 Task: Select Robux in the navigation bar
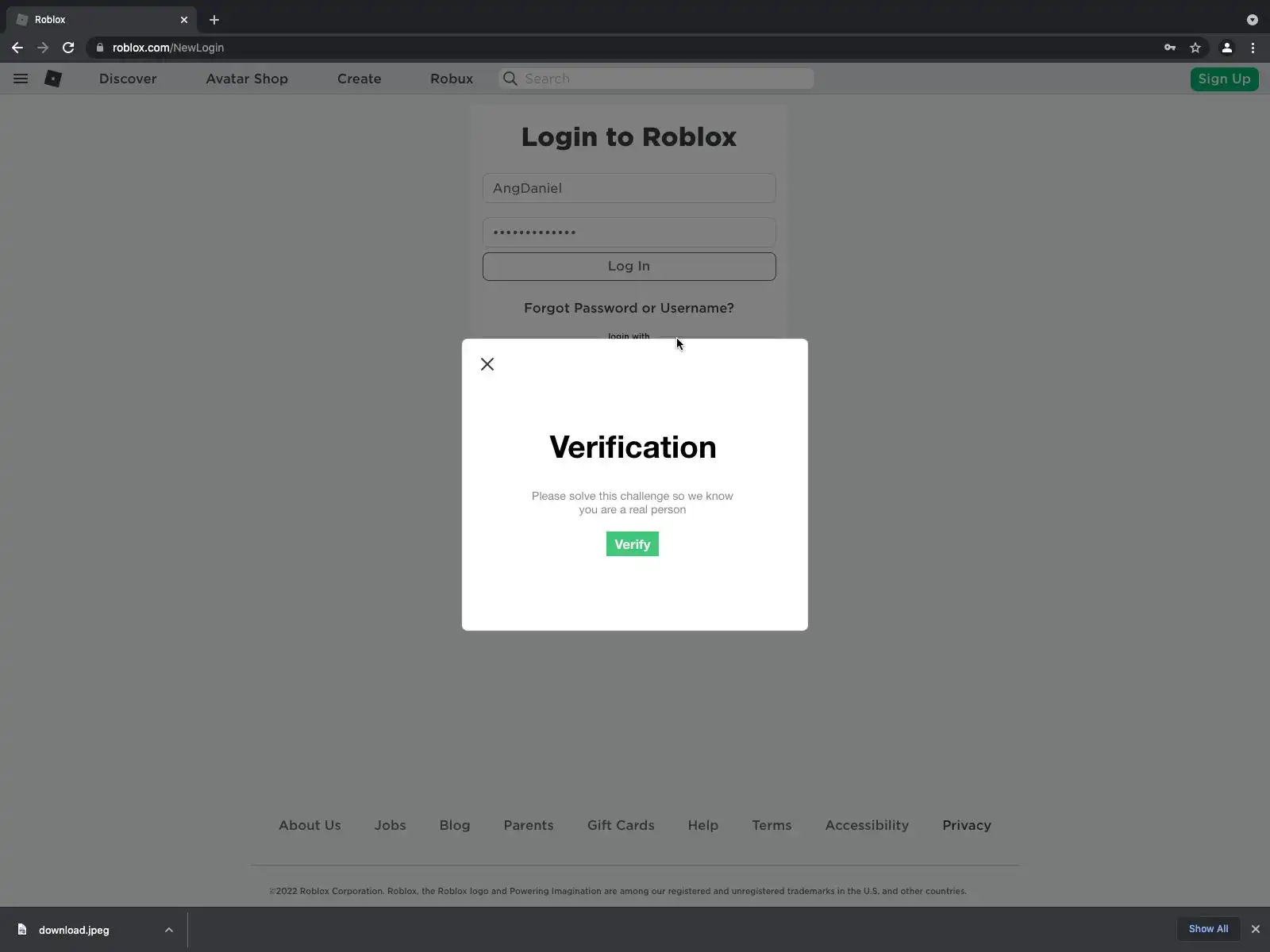click(x=452, y=79)
